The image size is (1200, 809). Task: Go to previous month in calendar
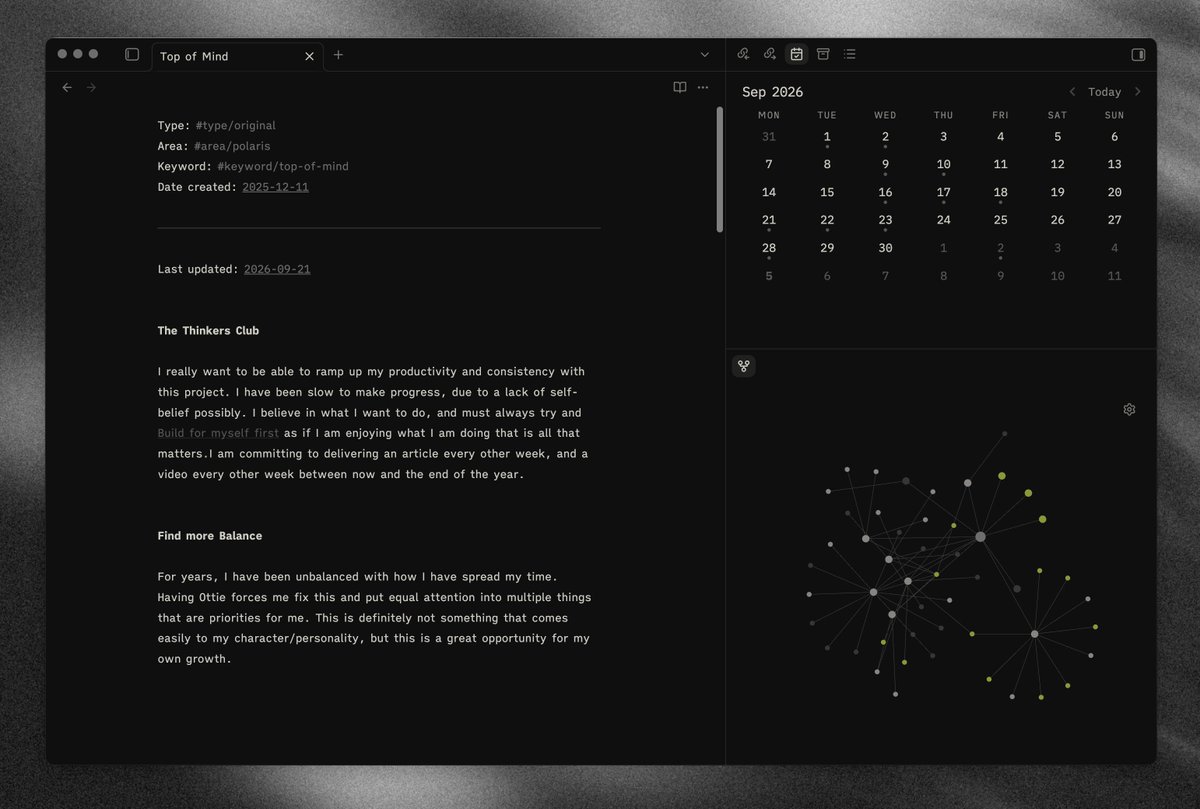1073,92
